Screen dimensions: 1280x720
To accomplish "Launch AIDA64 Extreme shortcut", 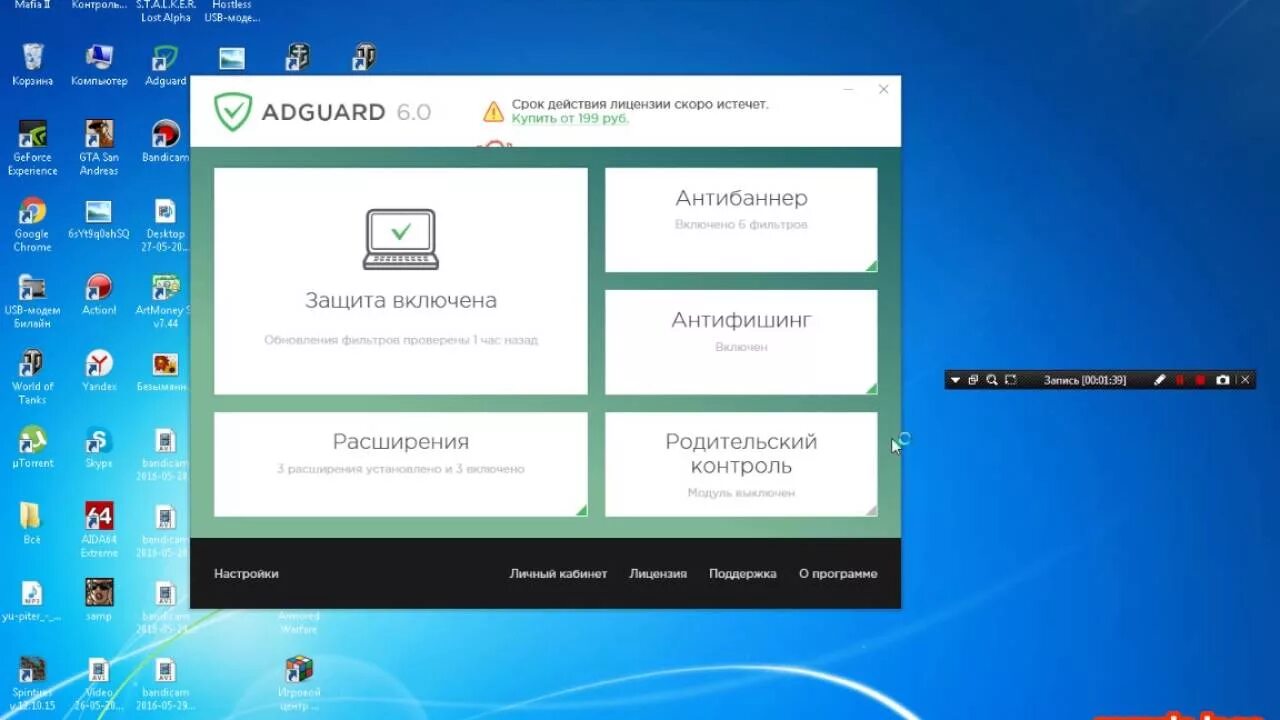I will coord(99,529).
